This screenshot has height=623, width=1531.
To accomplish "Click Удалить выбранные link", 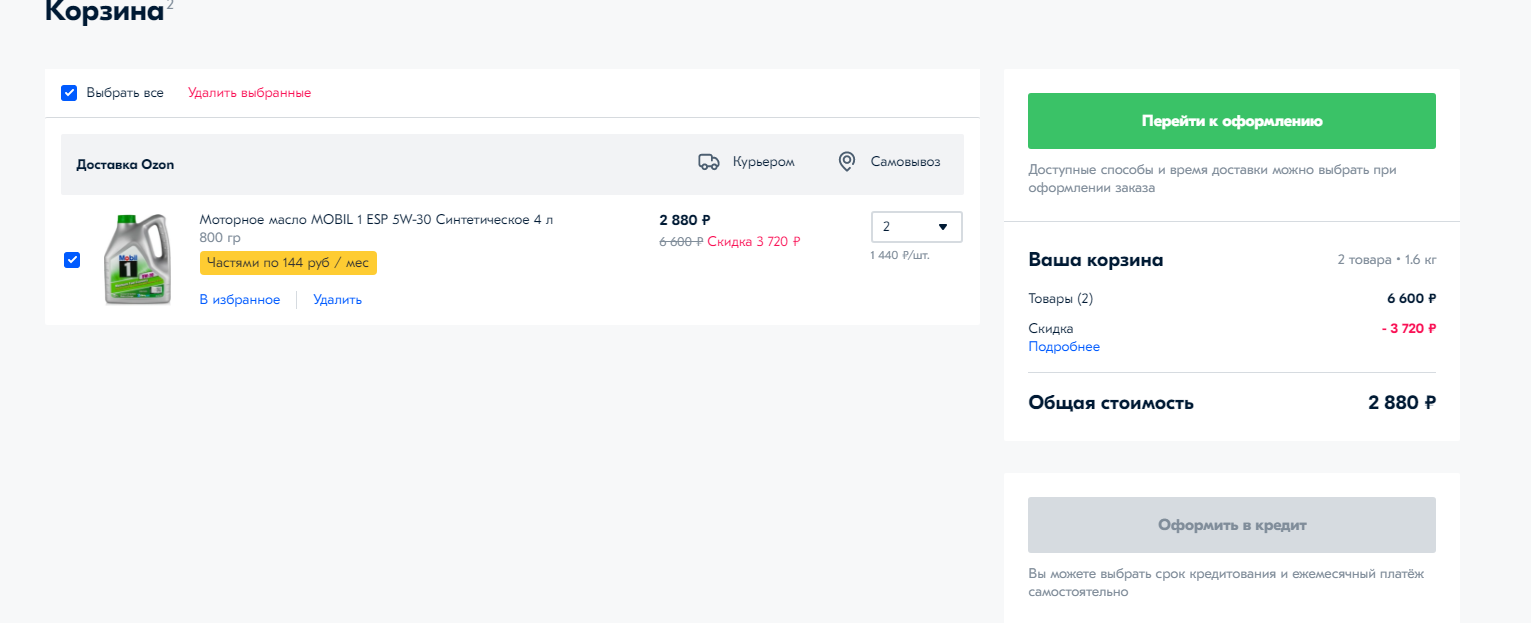I will 249,93.
